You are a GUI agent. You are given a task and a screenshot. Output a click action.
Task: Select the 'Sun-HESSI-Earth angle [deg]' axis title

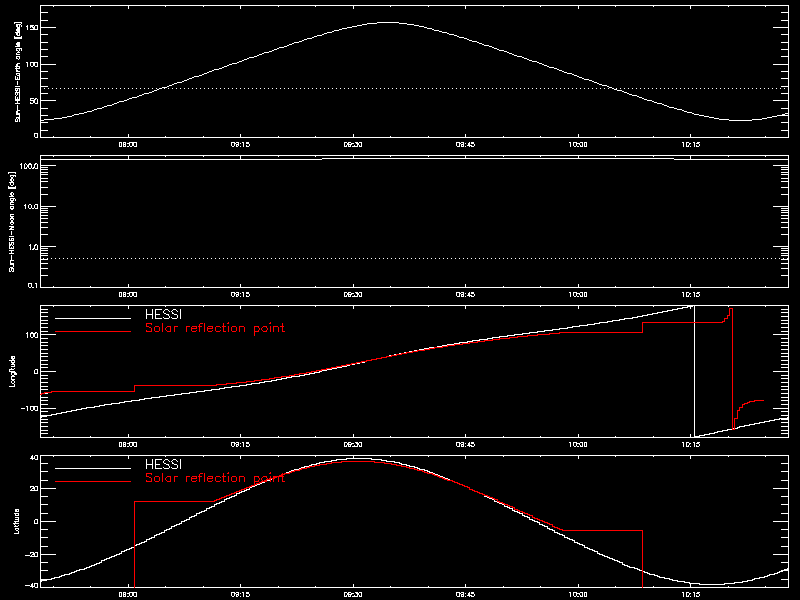17,71
